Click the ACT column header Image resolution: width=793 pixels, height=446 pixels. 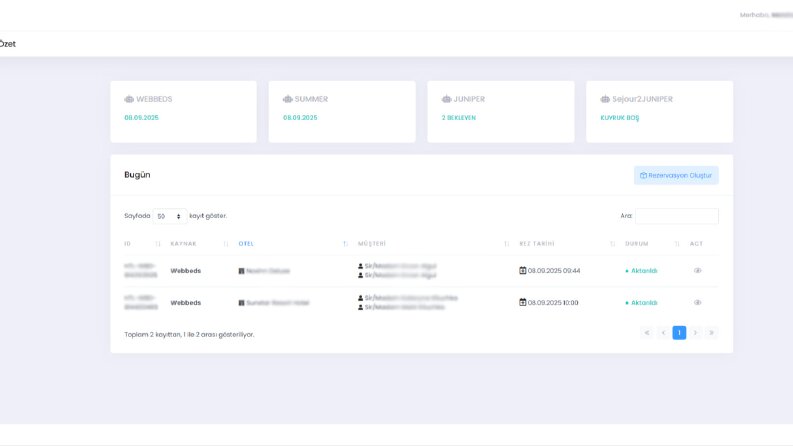coord(696,244)
